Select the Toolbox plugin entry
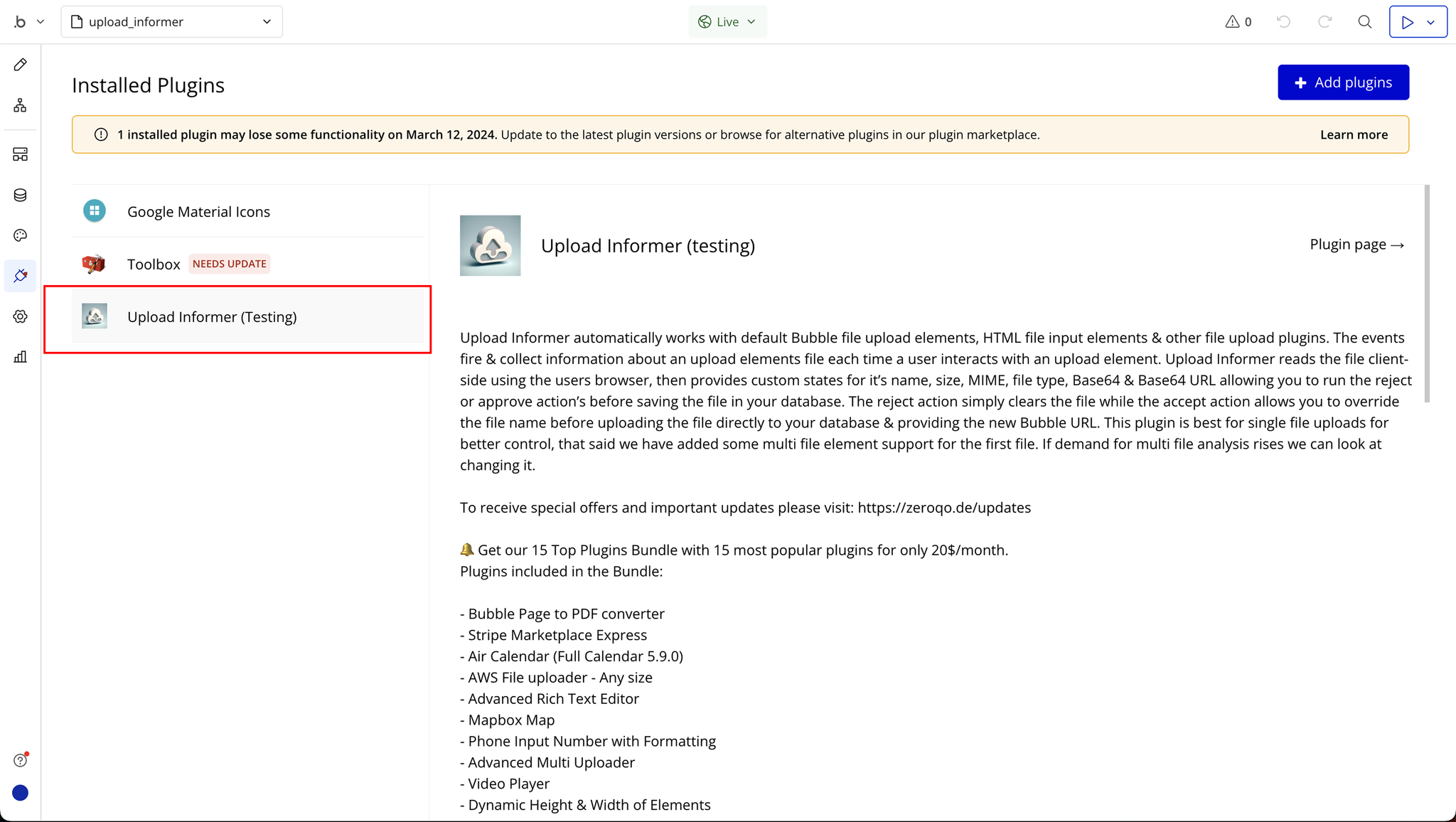The image size is (1456, 822). click(154, 265)
